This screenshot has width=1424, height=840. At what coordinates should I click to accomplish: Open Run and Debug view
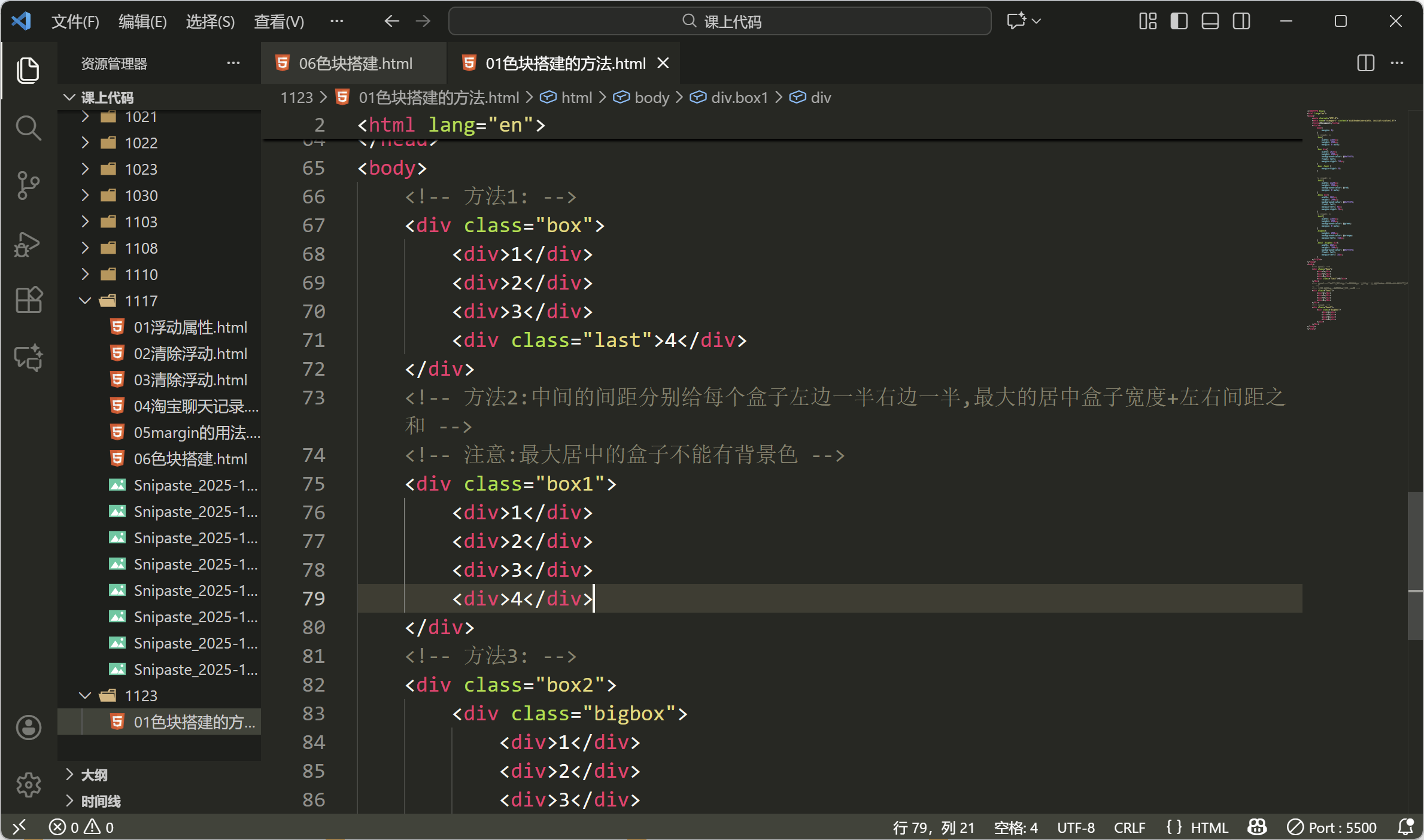(x=28, y=244)
